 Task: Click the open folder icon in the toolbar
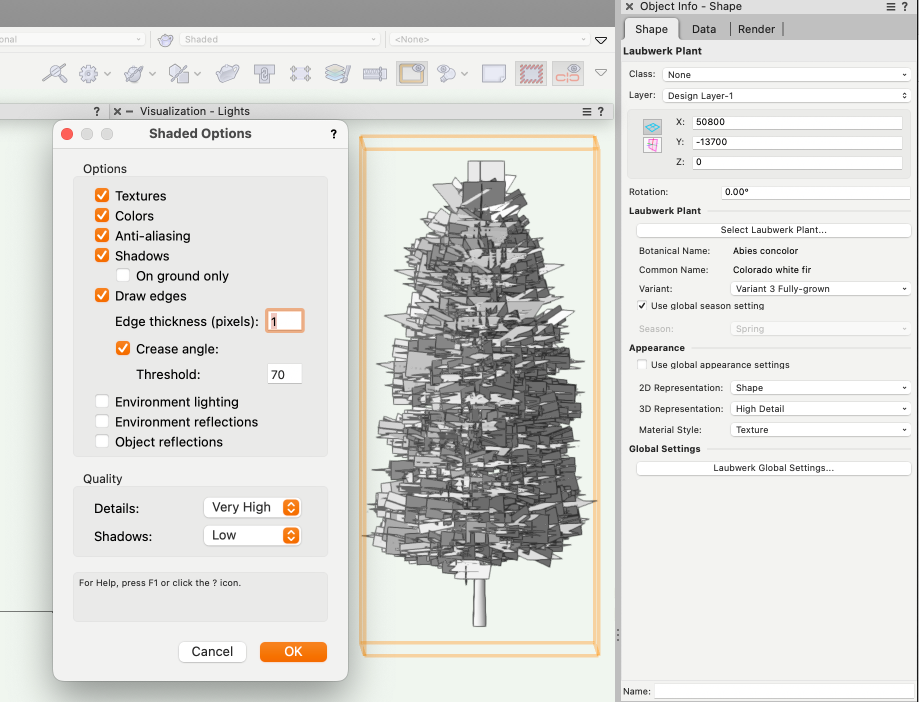[x=228, y=73]
